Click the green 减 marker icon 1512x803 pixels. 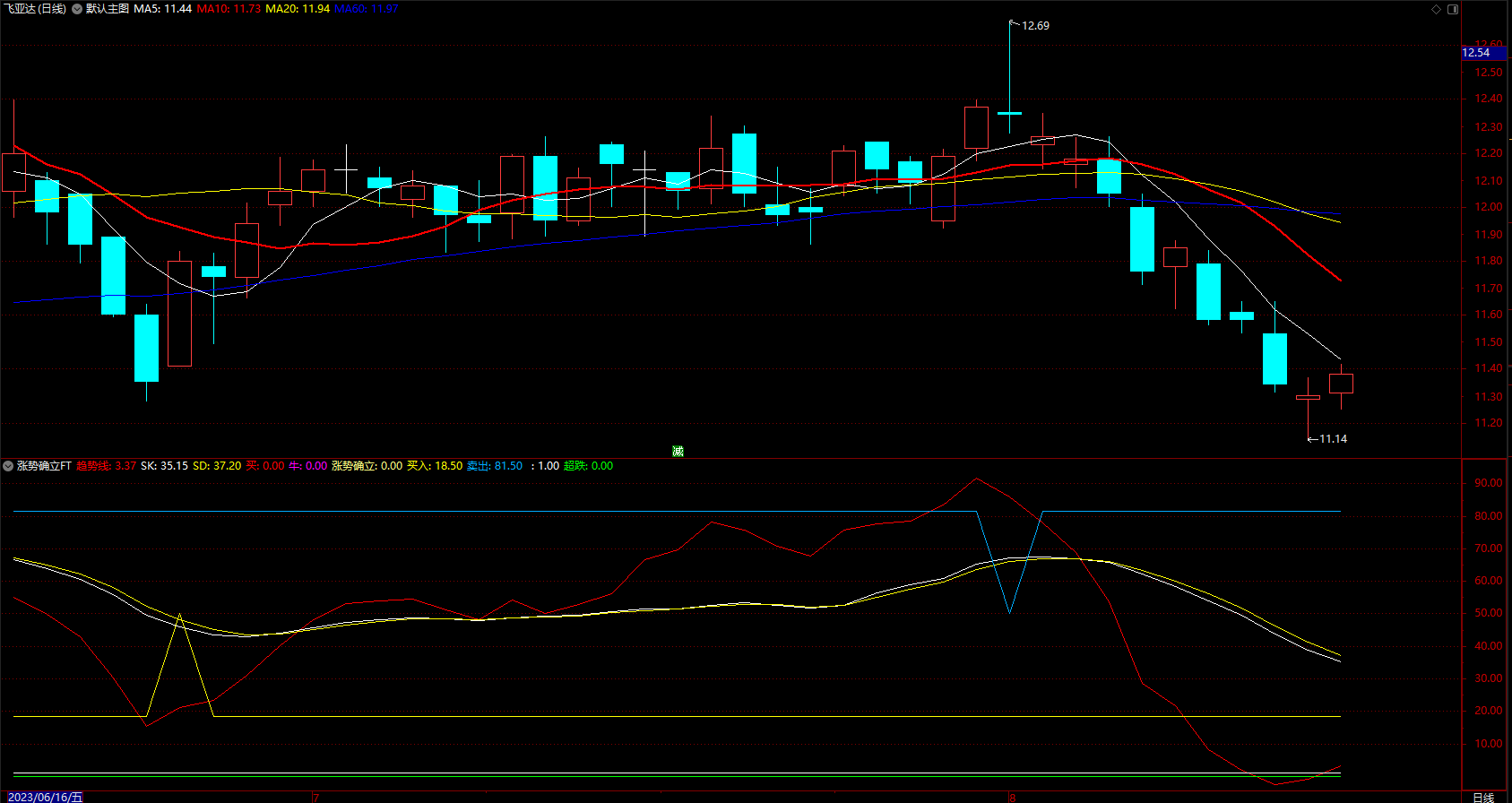pos(678,451)
